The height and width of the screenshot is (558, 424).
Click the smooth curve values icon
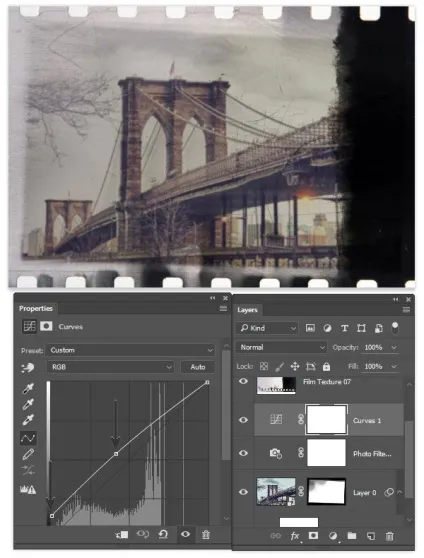(28, 470)
